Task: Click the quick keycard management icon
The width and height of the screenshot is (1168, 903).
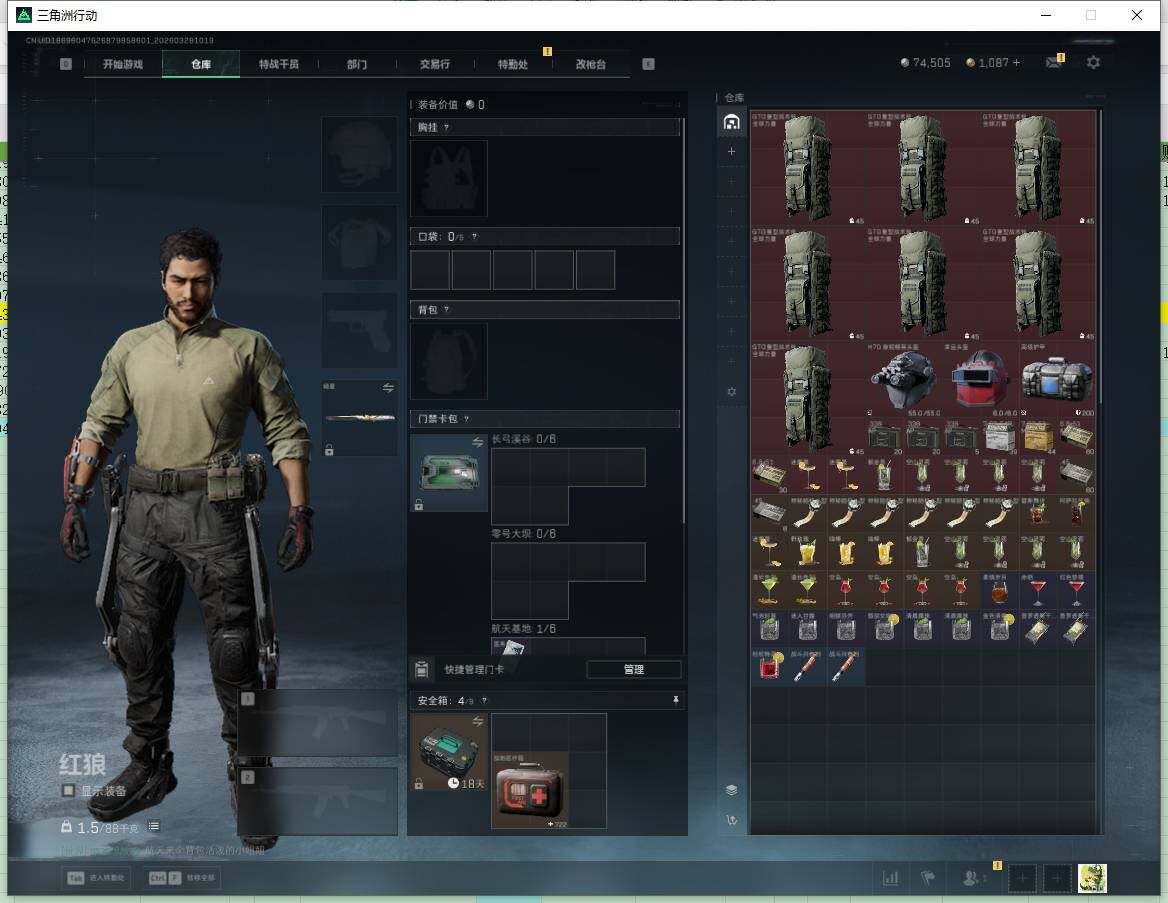Action: click(422, 669)
